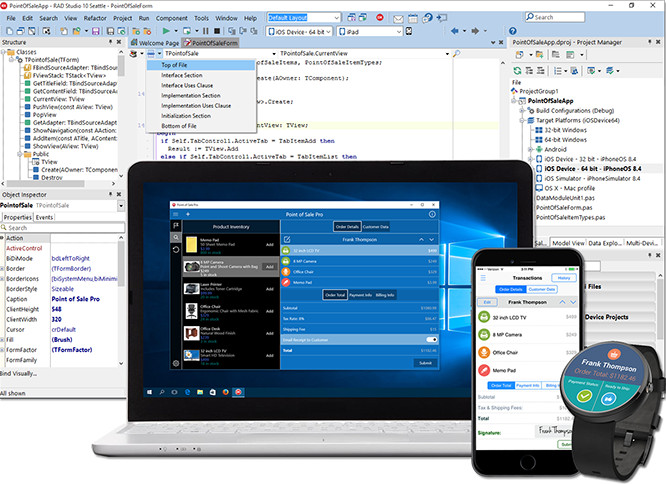Click Order Total button in laptop app
The image size is (666, 484).
tap(335, 295)
